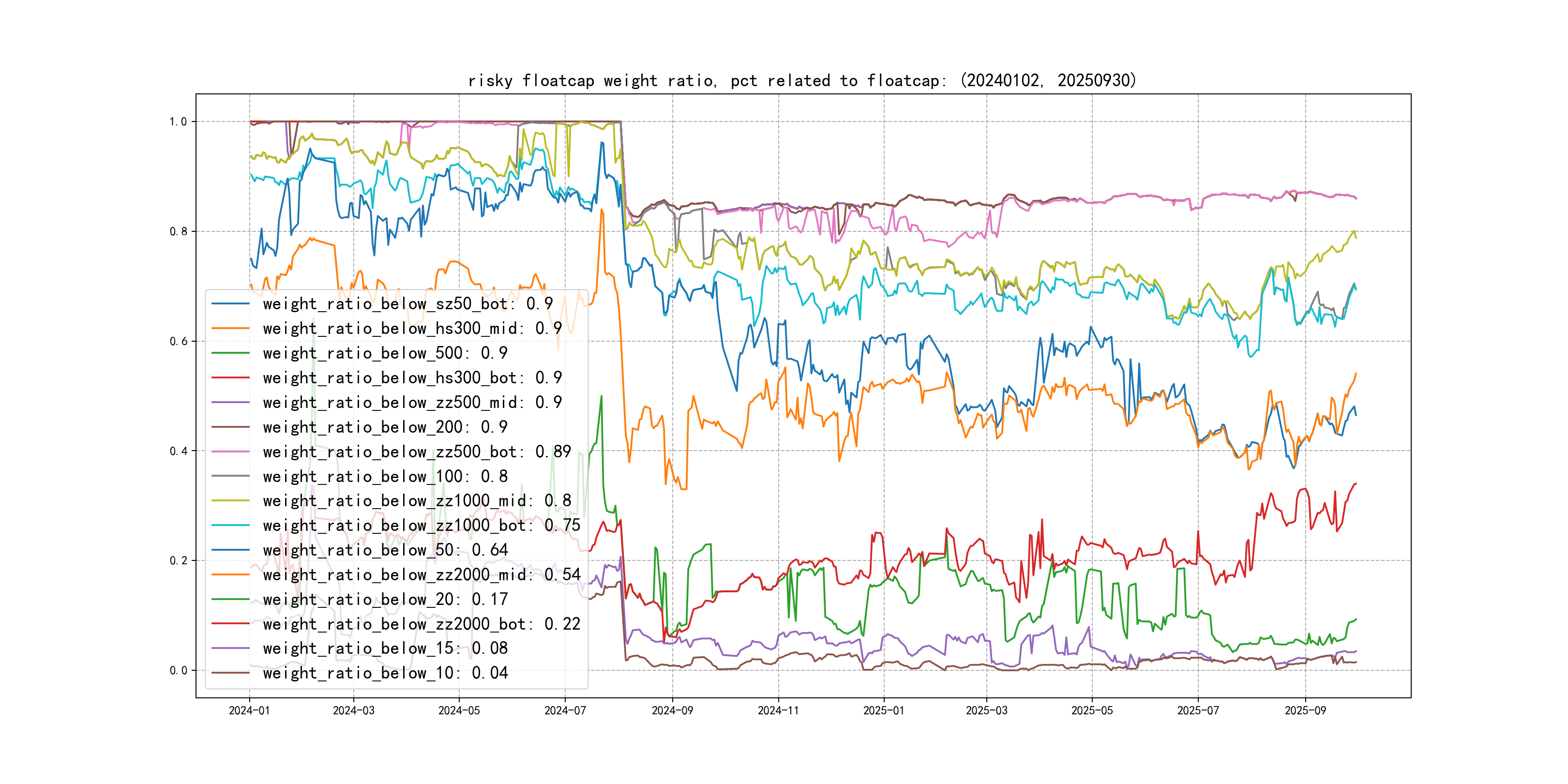This screenshot has height=784, width=1568.
Task: Click green swatch for weight_ratio_below_20
Action: tap(230, 600)
